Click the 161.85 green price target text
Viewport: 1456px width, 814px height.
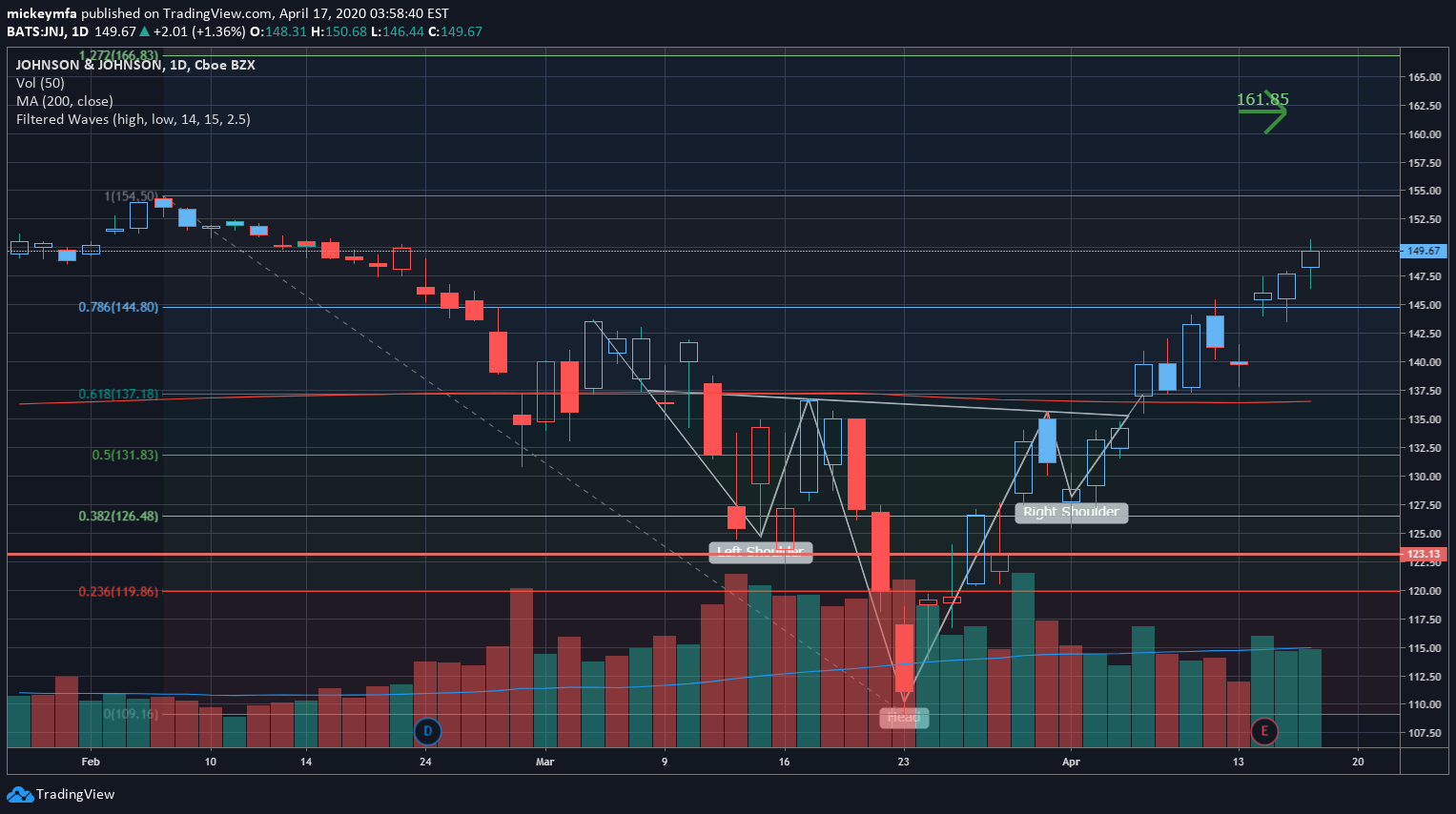[x=1262, y=99]
